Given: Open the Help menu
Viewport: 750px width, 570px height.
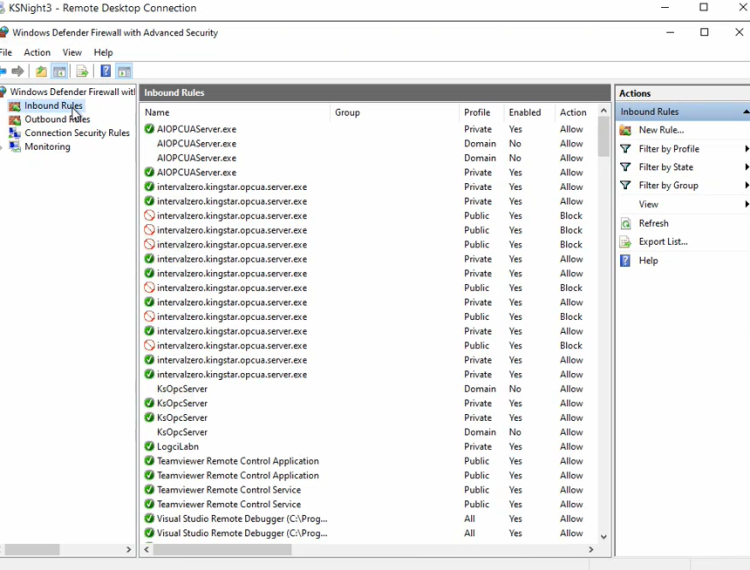Looking at the screenshot, I should pos(103,53).
